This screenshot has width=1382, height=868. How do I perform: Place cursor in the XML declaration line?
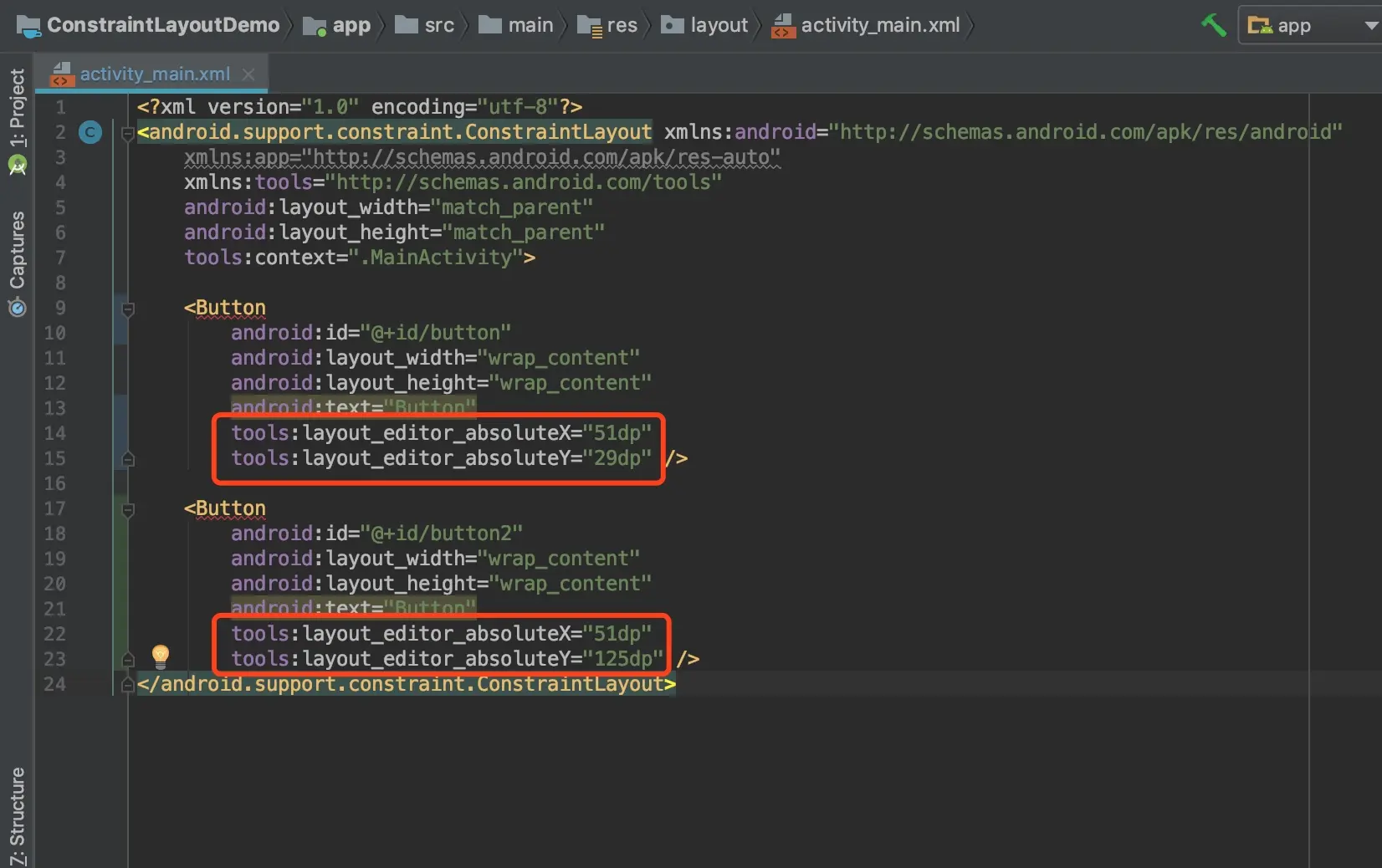360,107
